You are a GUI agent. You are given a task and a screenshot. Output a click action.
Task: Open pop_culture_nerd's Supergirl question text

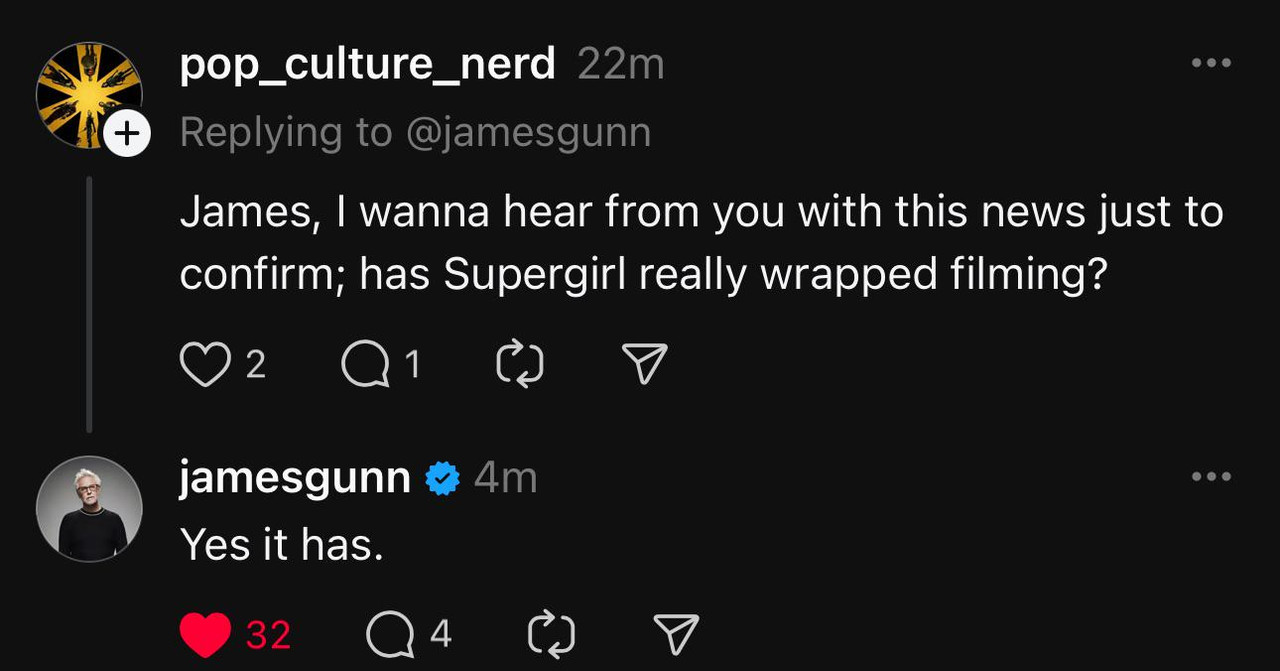click(x=700, y=243)
